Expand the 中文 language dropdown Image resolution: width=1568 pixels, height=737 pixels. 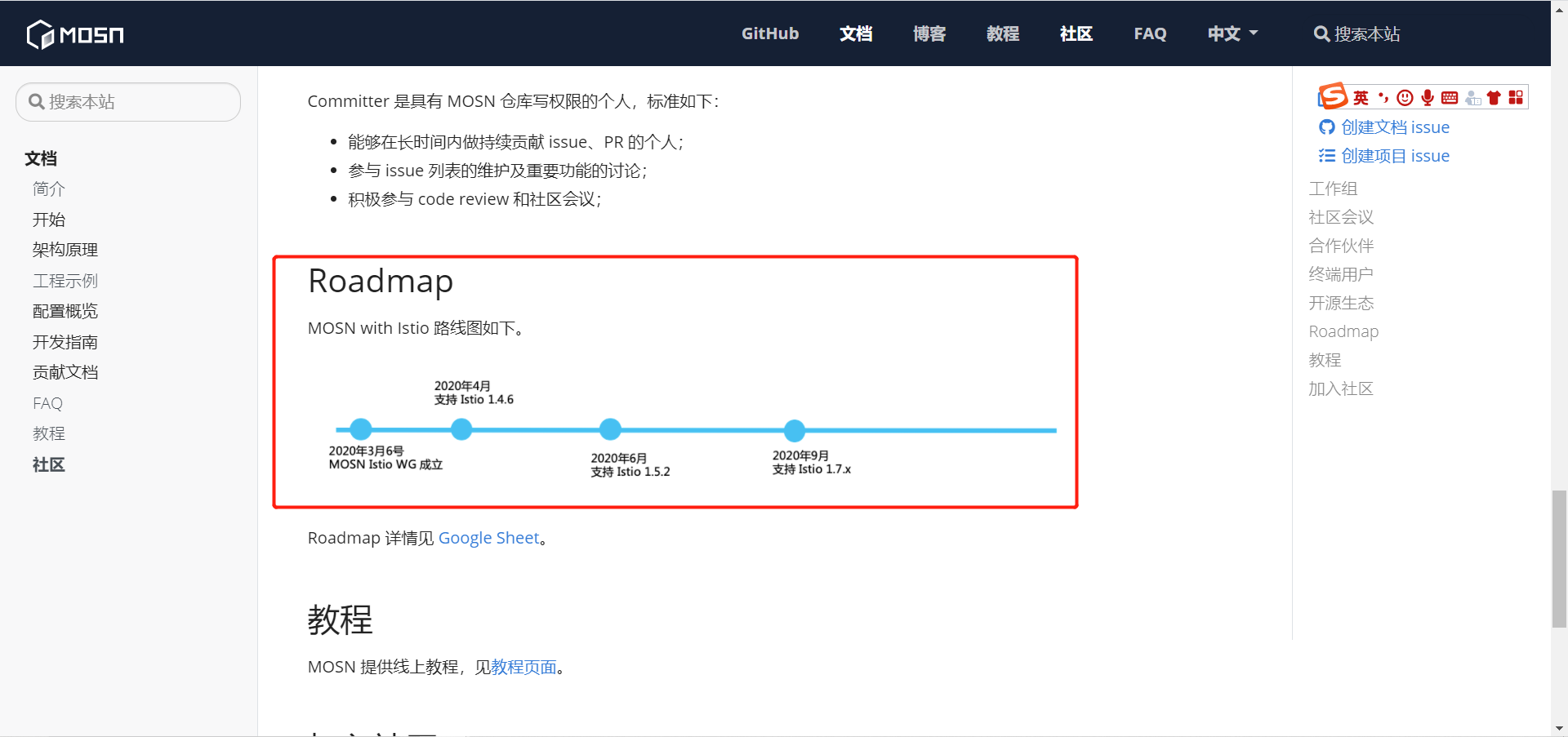click(1232, 33)
